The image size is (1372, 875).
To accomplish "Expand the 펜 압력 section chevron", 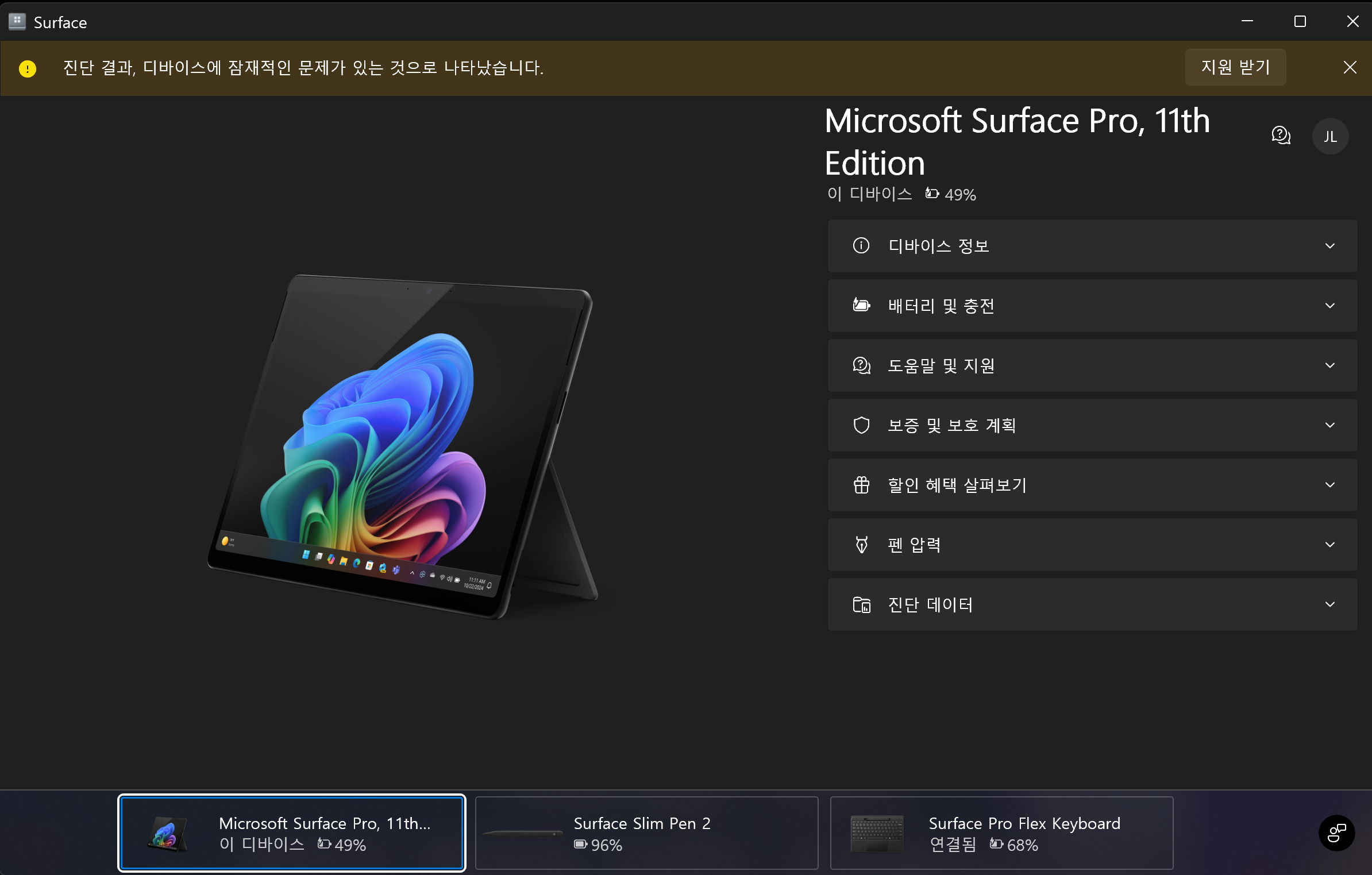I will [x=1330, y=545].
